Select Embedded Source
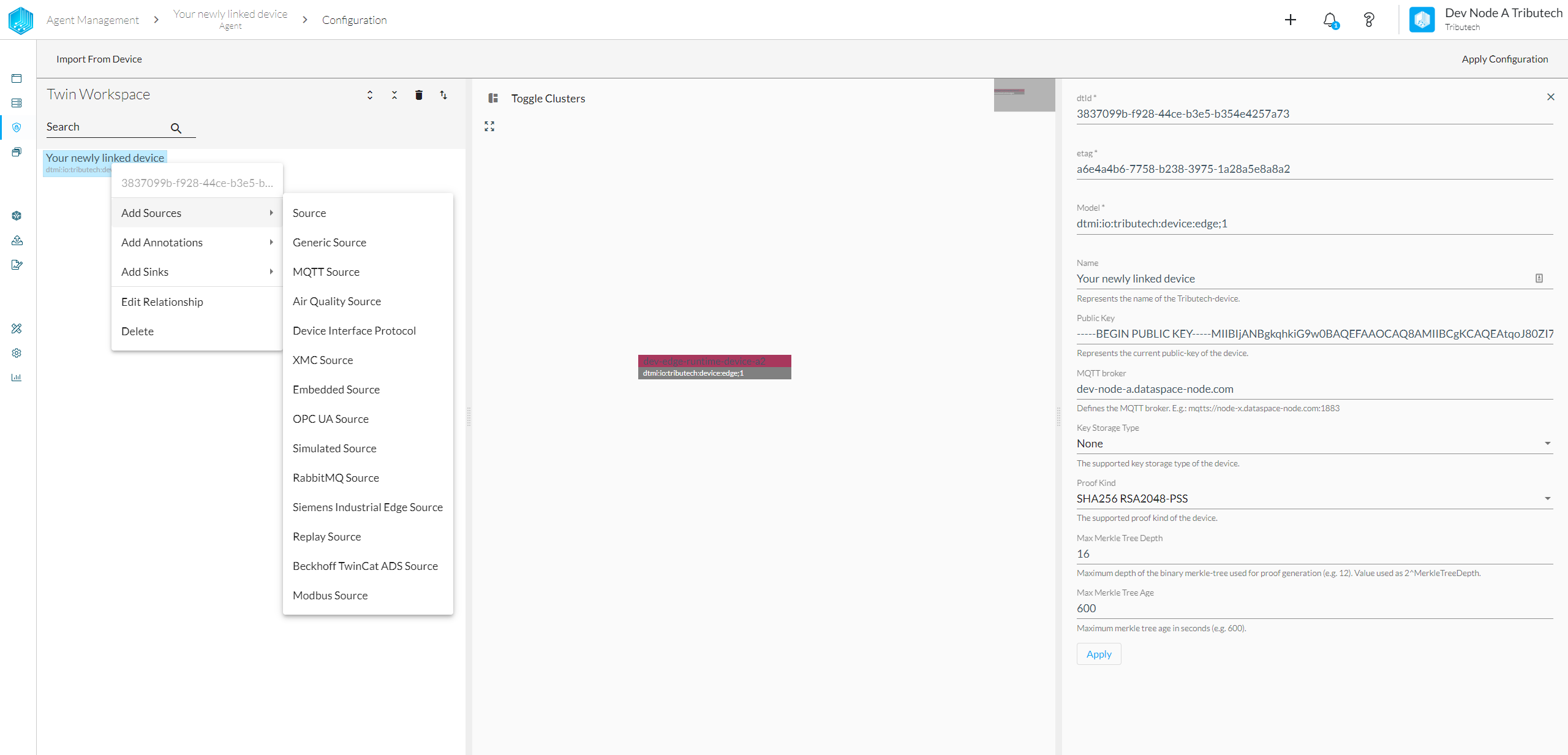Screen dimensions: 1568x755 (x=368, y=390)
